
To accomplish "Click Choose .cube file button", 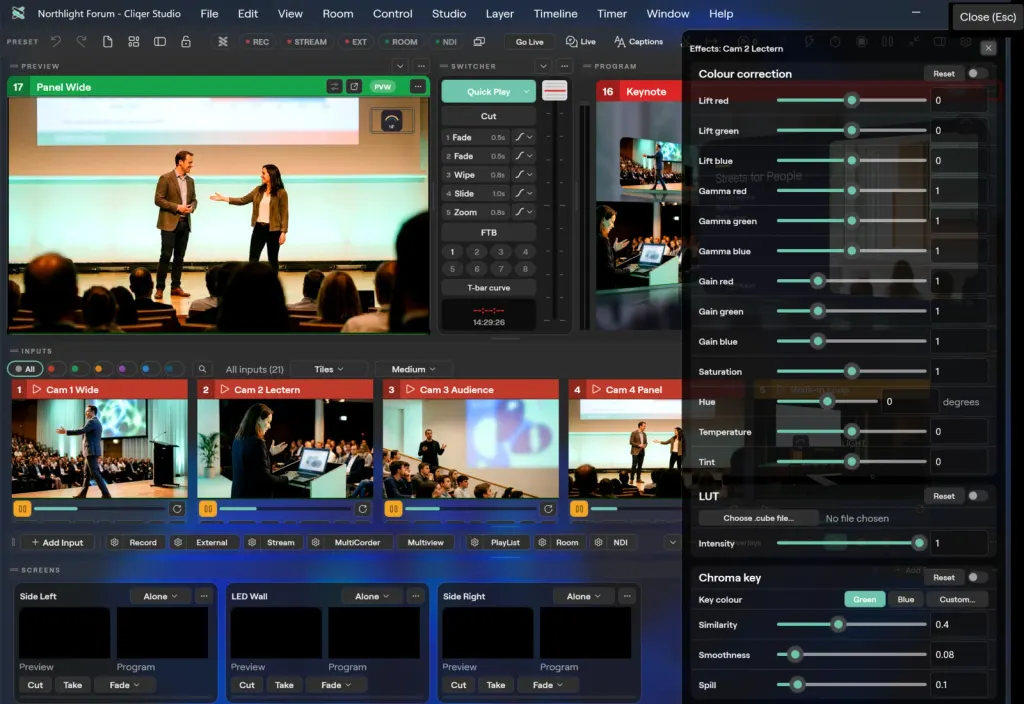I will pos(758,518).
